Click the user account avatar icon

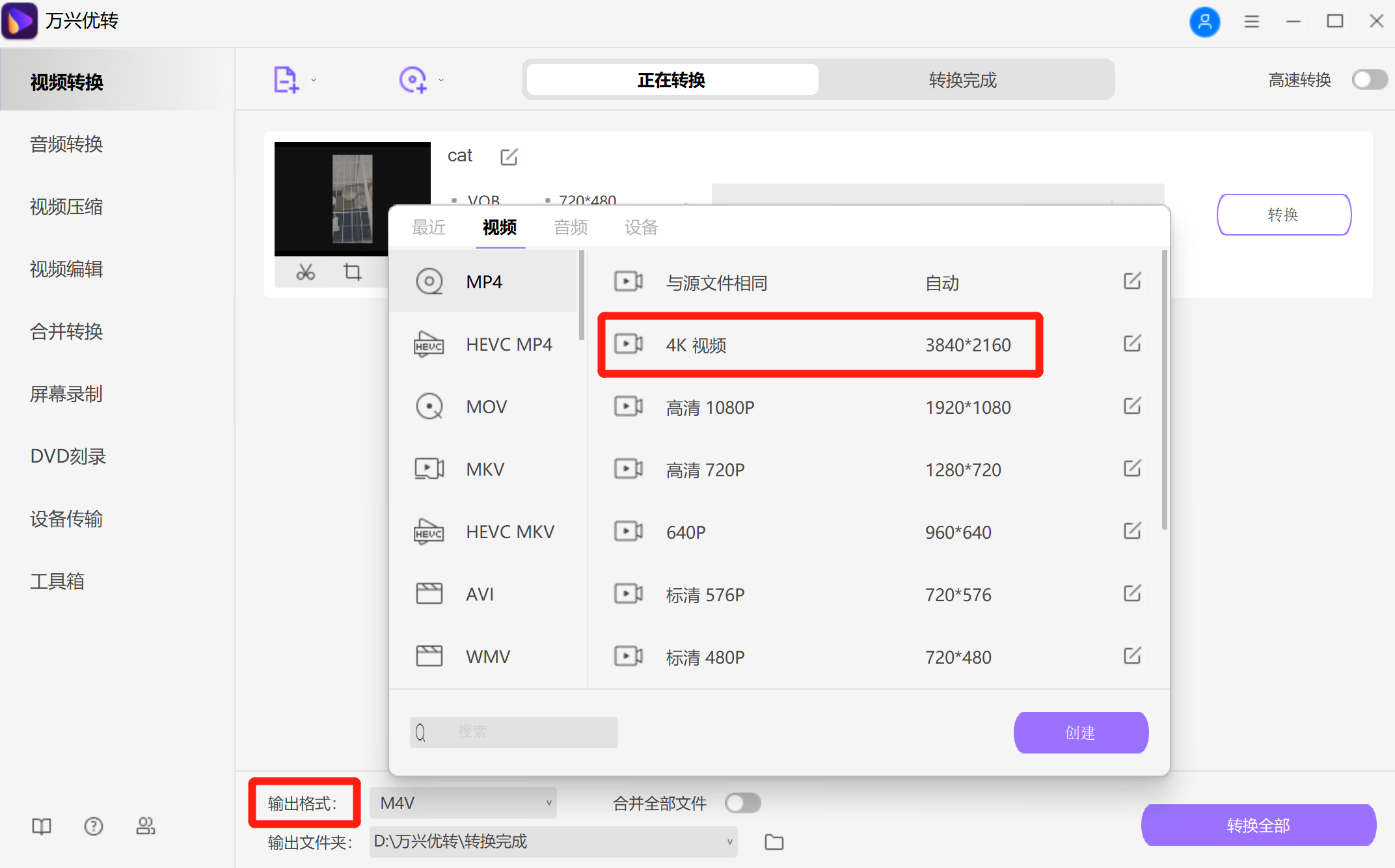click(x=1205, y=21)
